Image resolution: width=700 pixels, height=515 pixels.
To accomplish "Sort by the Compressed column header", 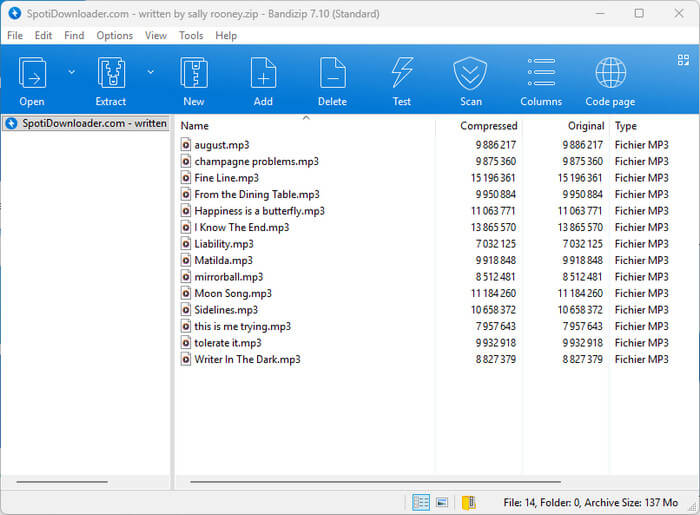I will click(488, 126).
